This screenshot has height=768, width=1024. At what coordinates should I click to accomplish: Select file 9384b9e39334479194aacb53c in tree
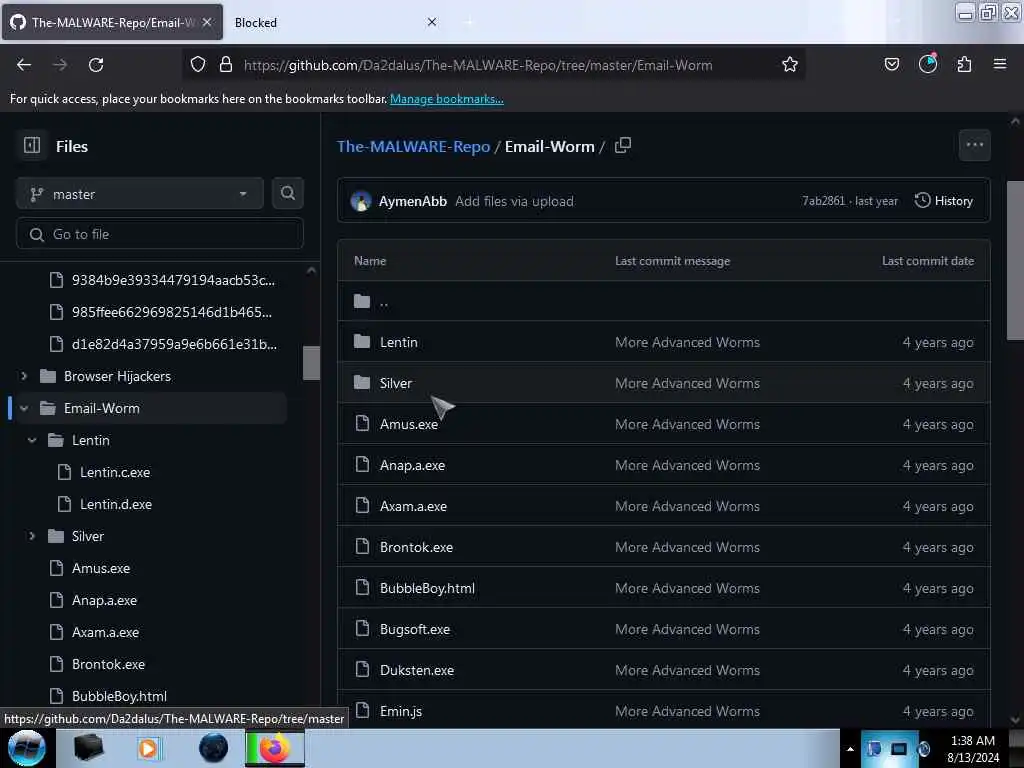click(x=173, y=280)
